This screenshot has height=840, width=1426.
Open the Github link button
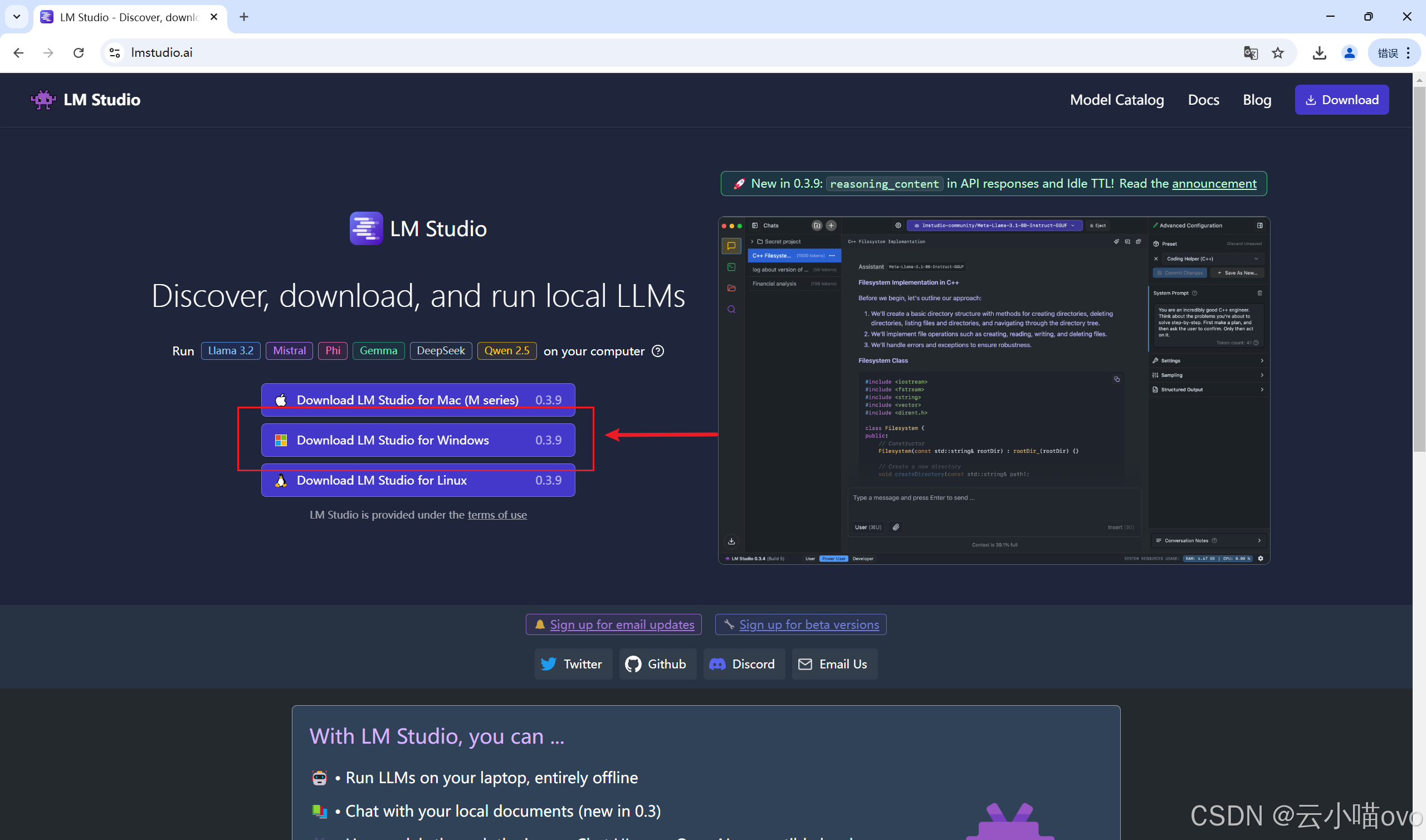pyautogui.click(x=657, y=664)
